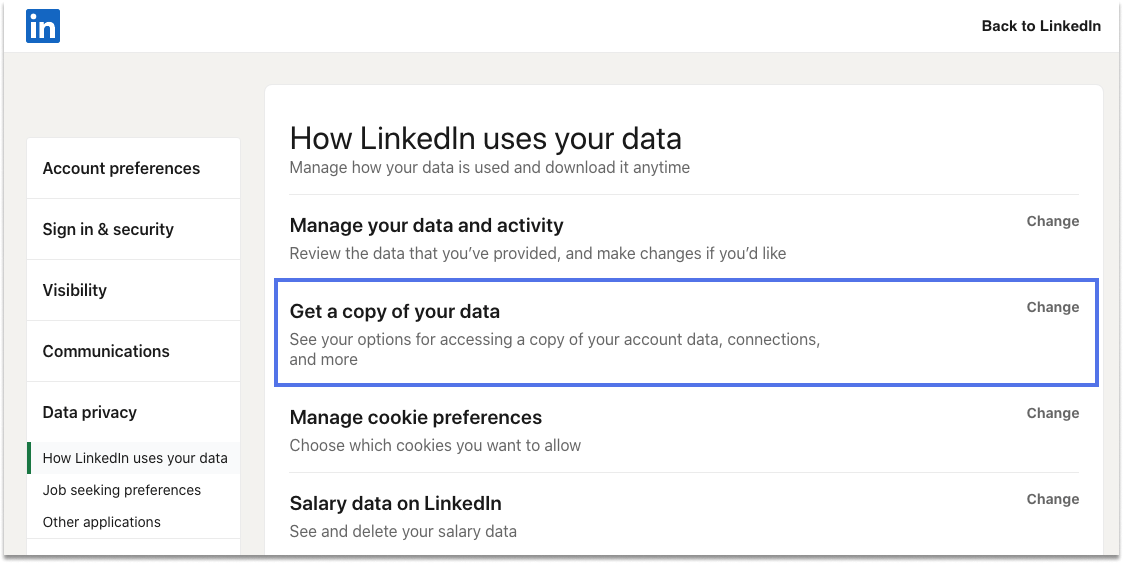1123x563 pixels.
Task: Select the Visibility sidebar section
Action: 74,290
